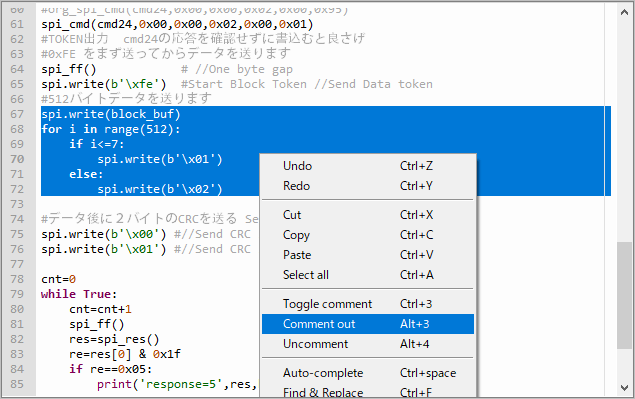Click the spi.write(b'\x01') on line 70

[160, 159]
